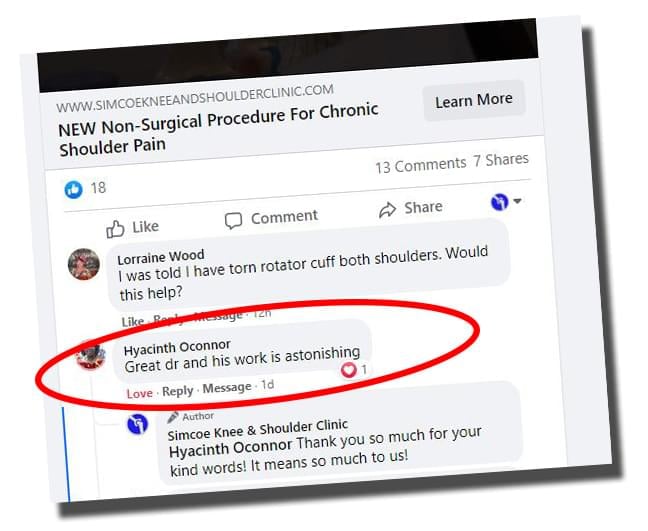Click Reply under Hyacinth's comment
This screenshot has height=531, width=648.
coord(178,391)
